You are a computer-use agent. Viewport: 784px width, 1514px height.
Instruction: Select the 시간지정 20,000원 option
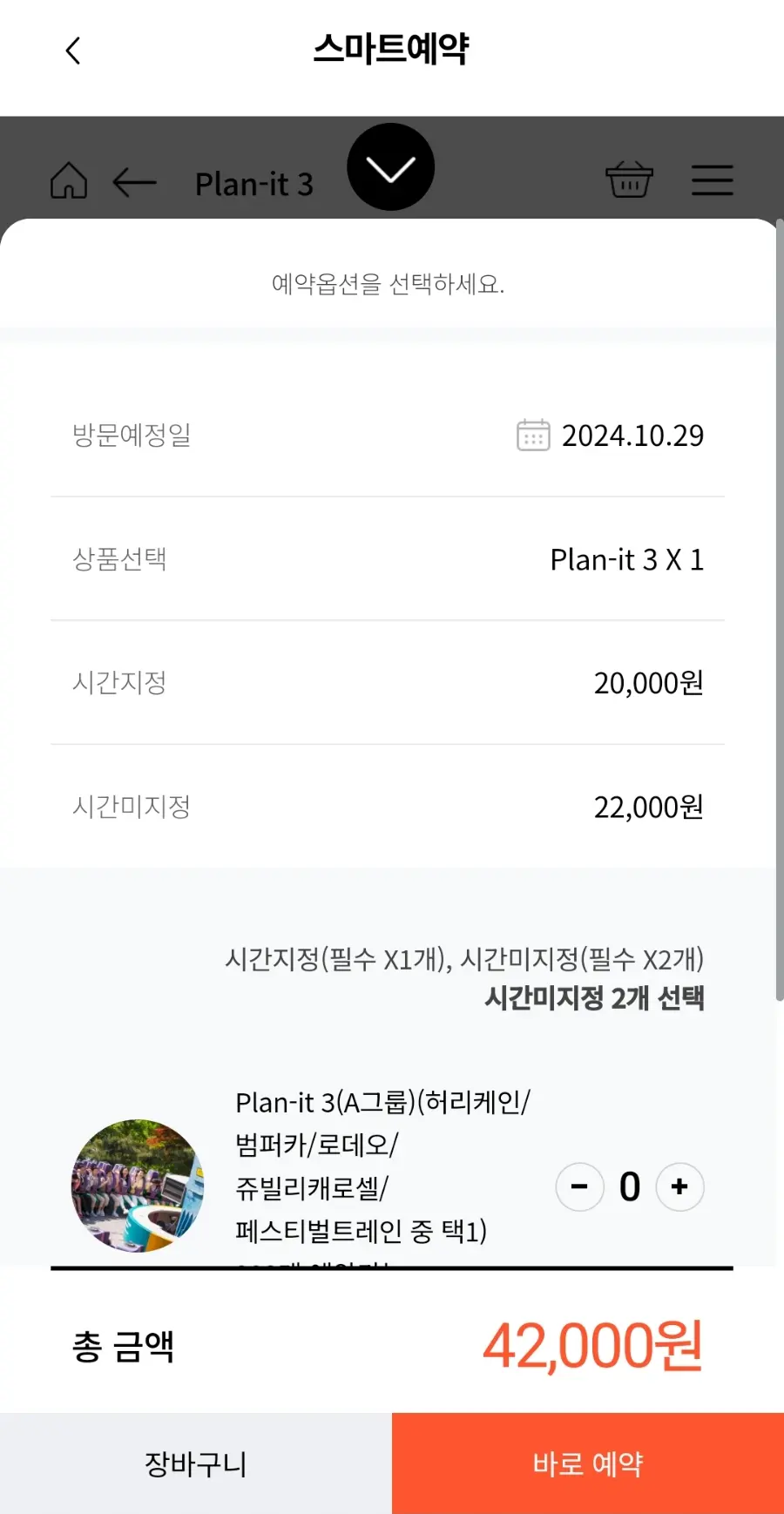click(388, 683)
